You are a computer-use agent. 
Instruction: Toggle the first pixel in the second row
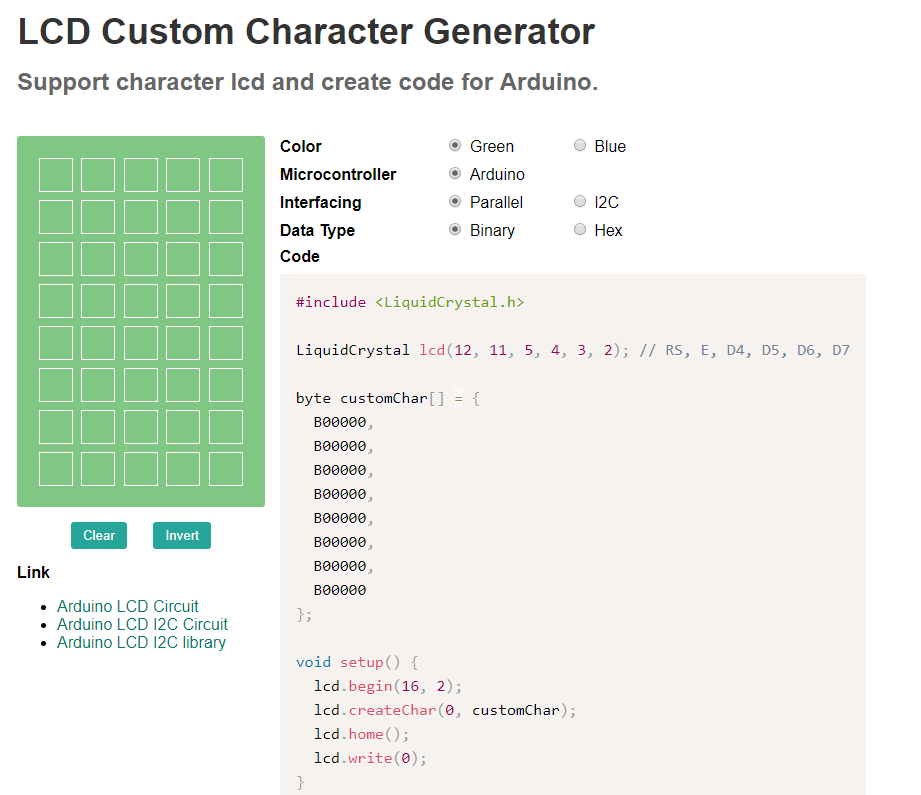click(x=56, y=217)
